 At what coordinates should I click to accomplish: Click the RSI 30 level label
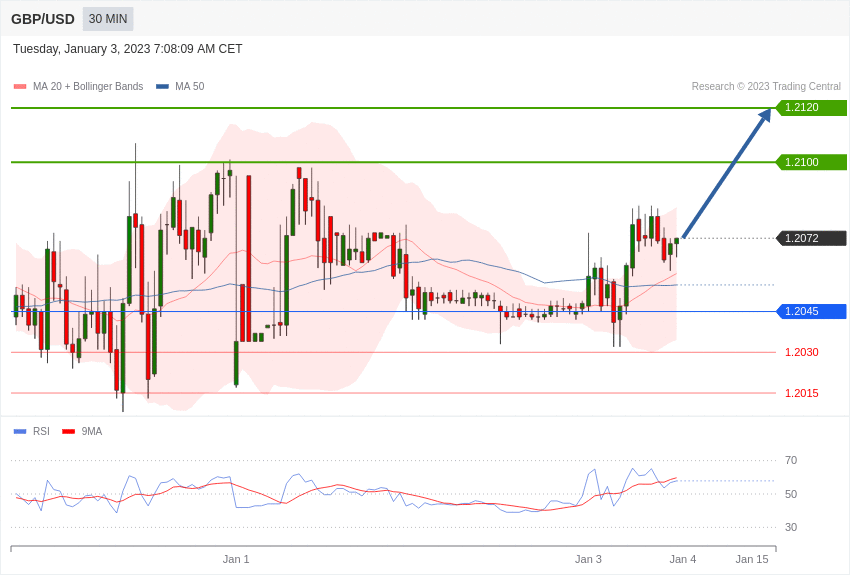point(791,527)
